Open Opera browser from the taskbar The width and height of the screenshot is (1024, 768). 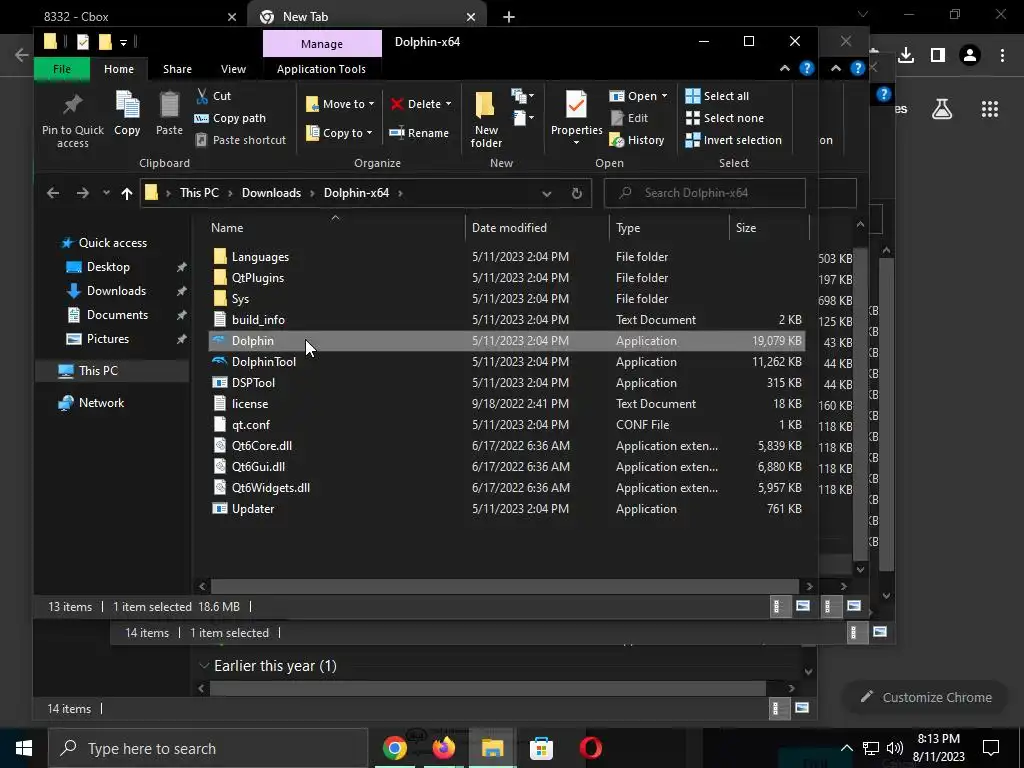click(590, 748)
